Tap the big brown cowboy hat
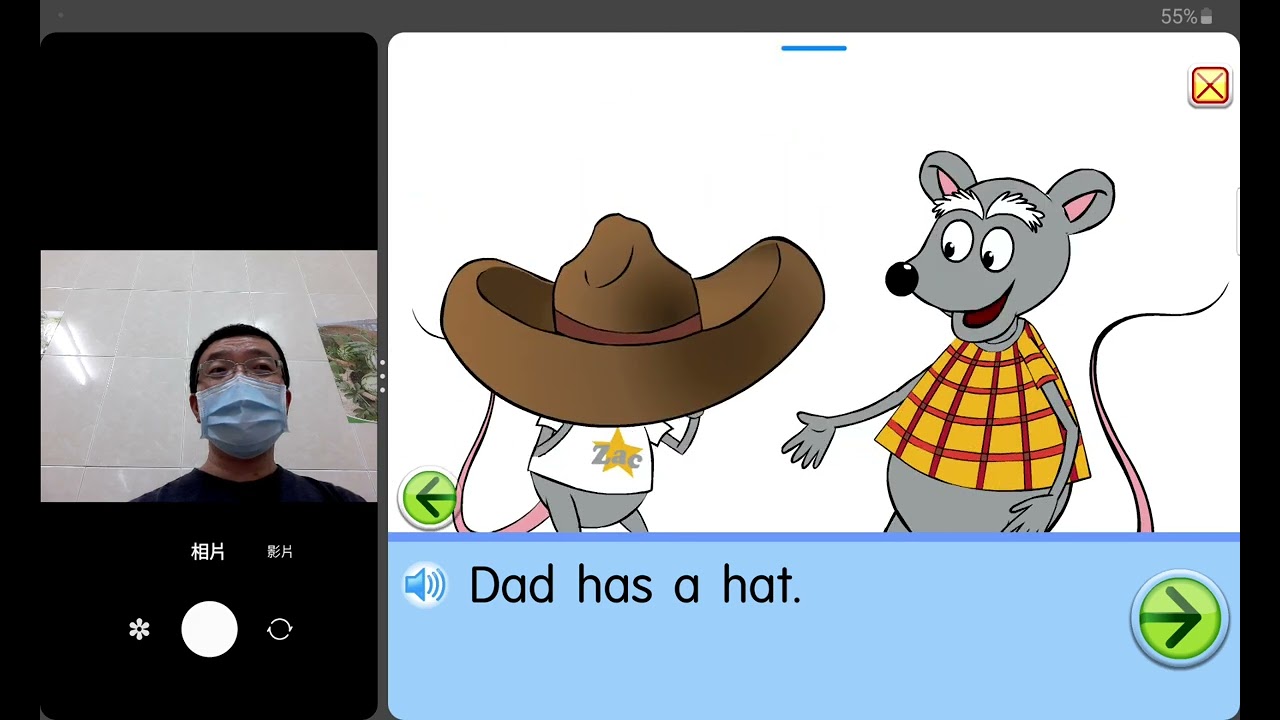Screen dimensions: 1280x720 [633, 320]
